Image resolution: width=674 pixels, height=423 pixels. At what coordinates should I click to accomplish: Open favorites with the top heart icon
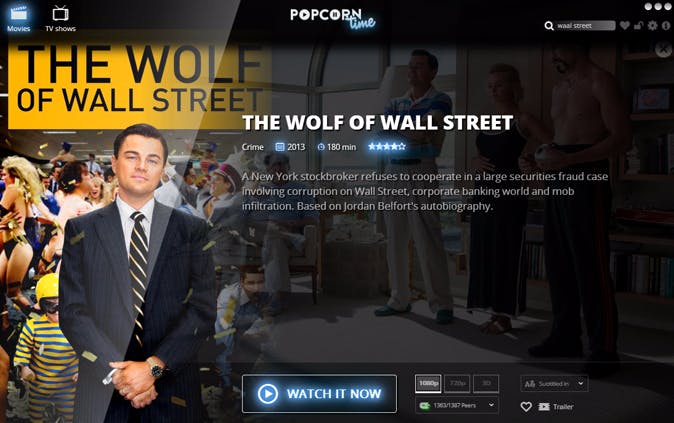click(x=625, y=25)
